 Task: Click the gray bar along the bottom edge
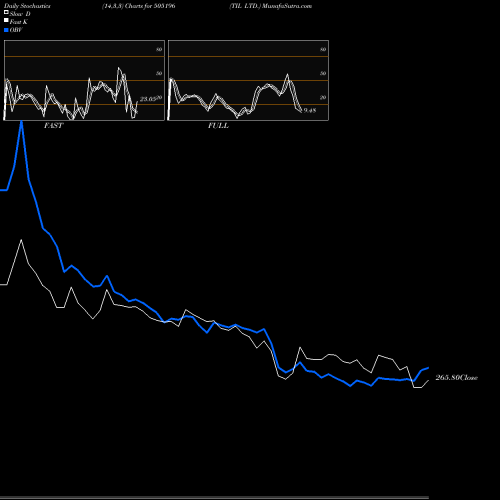pyautogui.click(x=214, y=498)
